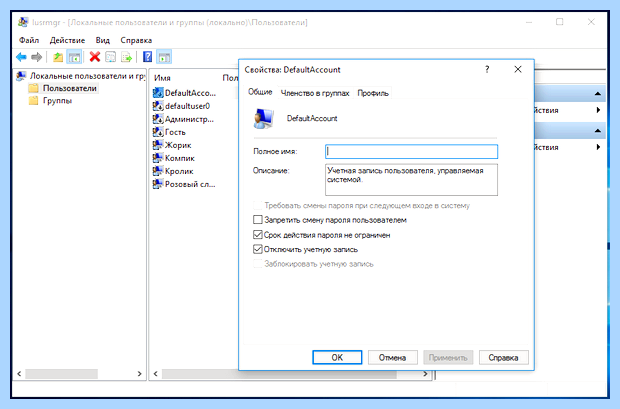Switch to Членство в группах tab

coord(315,93)
